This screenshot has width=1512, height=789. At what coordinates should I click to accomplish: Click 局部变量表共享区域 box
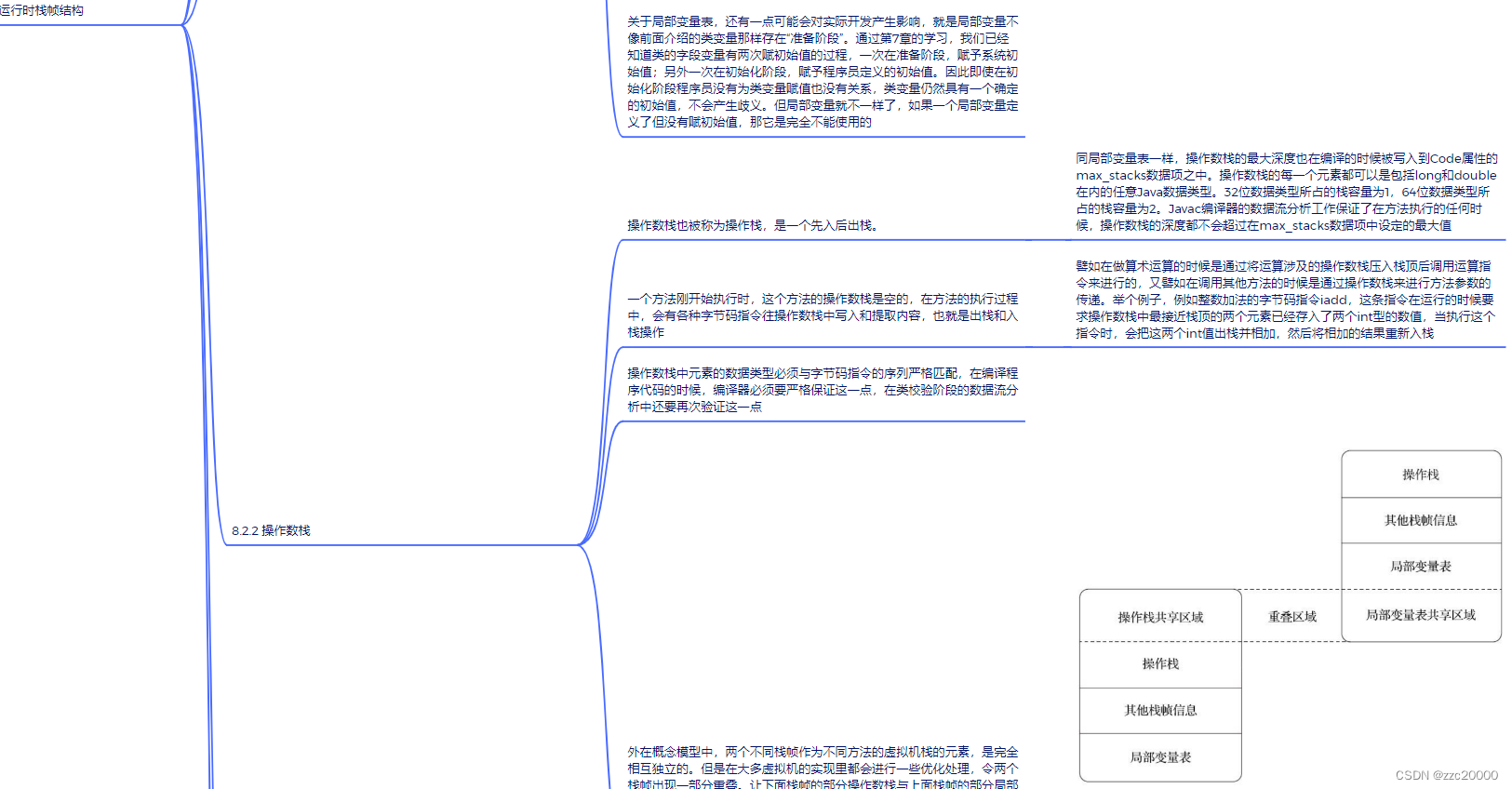coord(1421,615)
